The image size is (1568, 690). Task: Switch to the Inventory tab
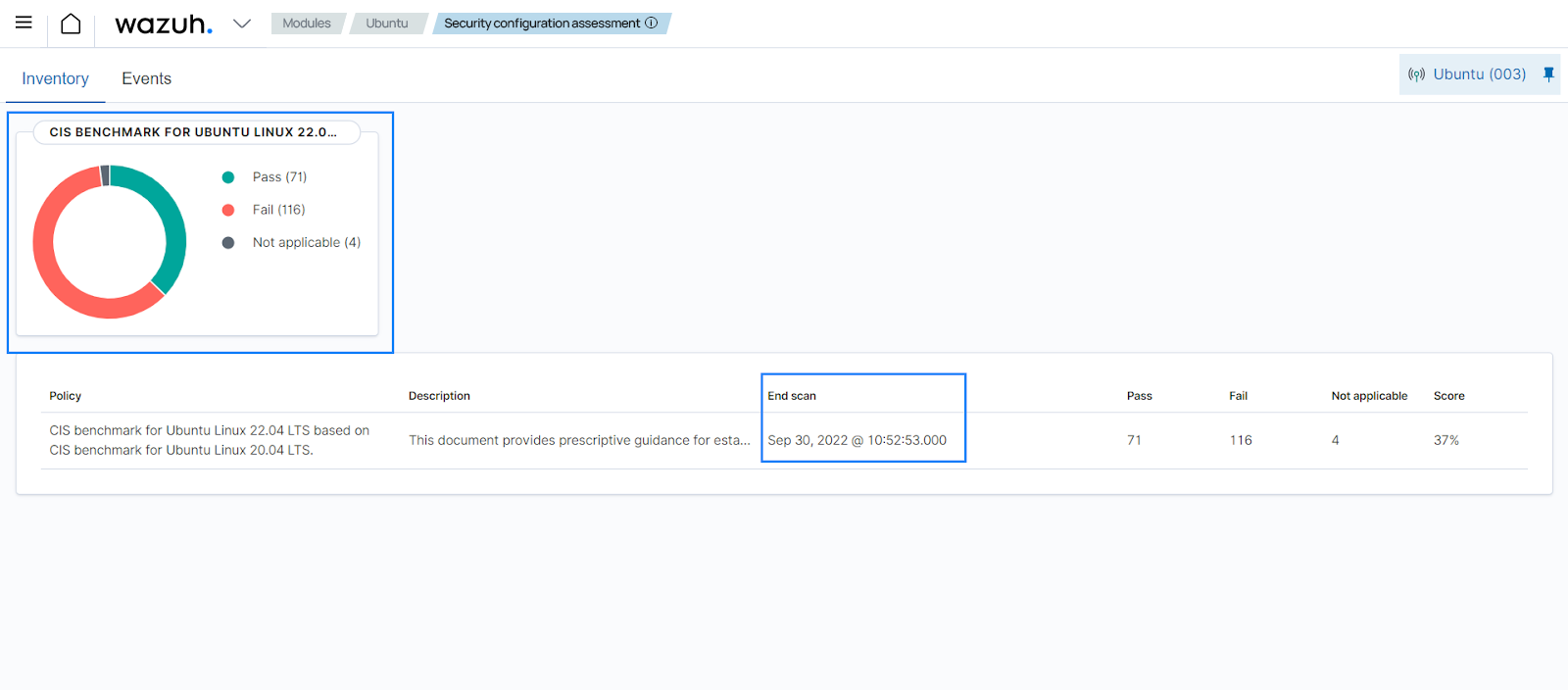56,78
